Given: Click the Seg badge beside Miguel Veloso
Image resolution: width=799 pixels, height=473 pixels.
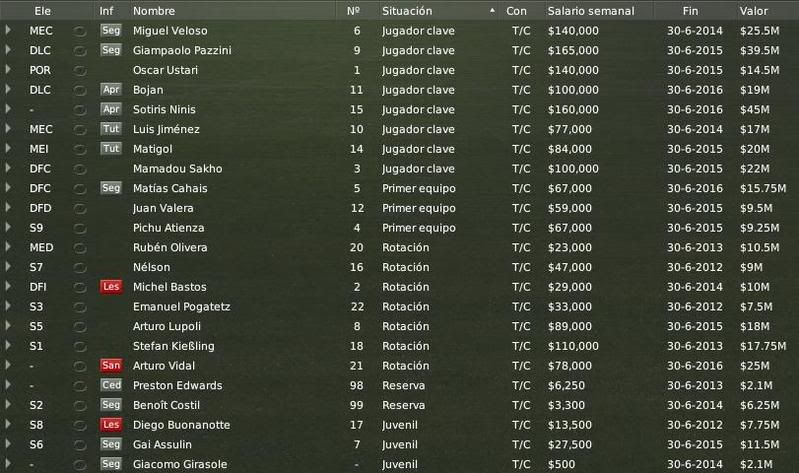Looking at the screenshot, I should click(x=111, y=31).
